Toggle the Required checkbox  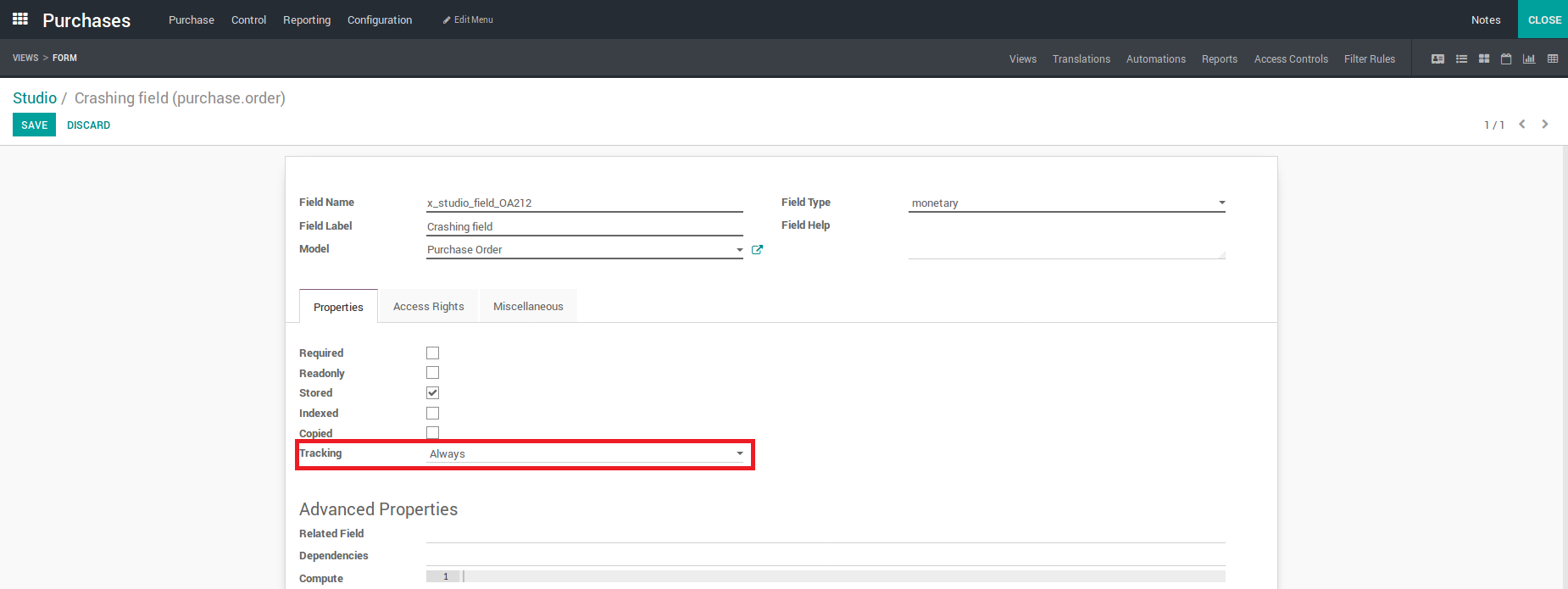click(x=432, y=353)
